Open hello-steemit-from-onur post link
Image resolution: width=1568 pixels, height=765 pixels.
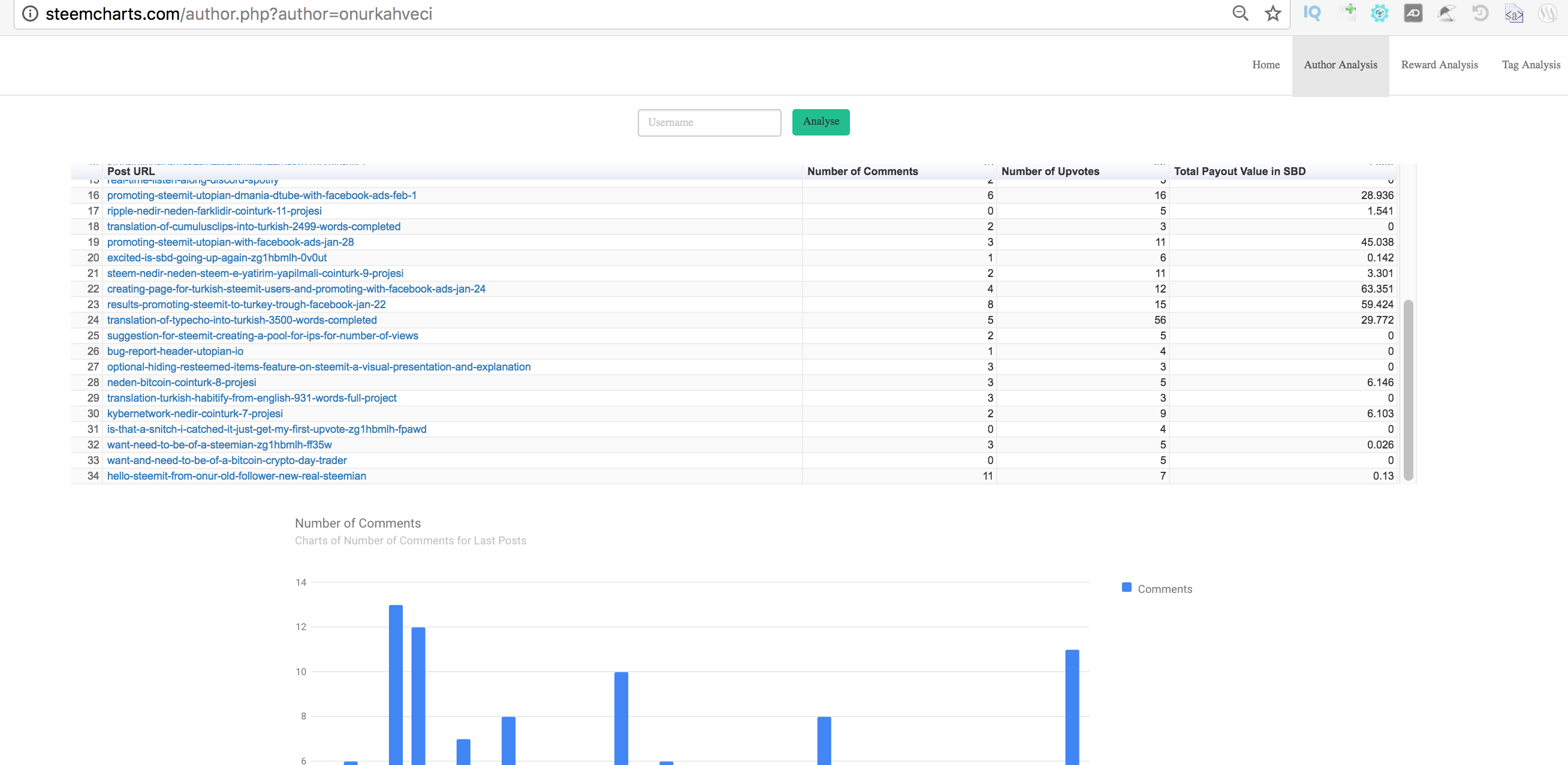tap(236, 476)
